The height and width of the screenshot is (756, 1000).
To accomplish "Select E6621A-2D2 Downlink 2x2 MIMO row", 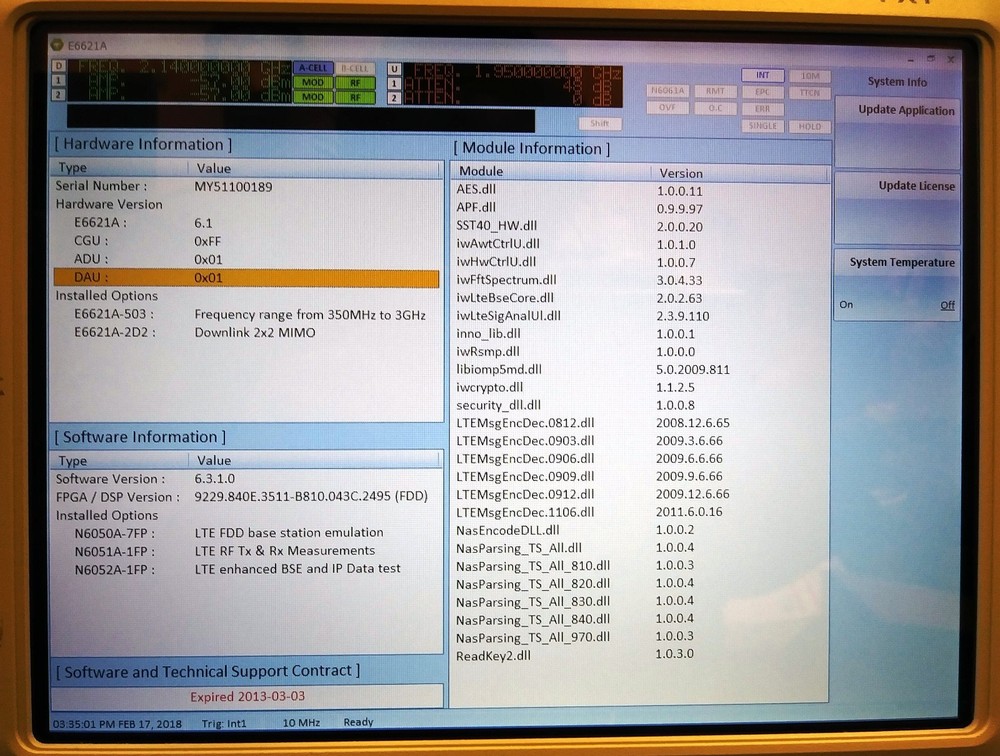I will pos(247,332).
